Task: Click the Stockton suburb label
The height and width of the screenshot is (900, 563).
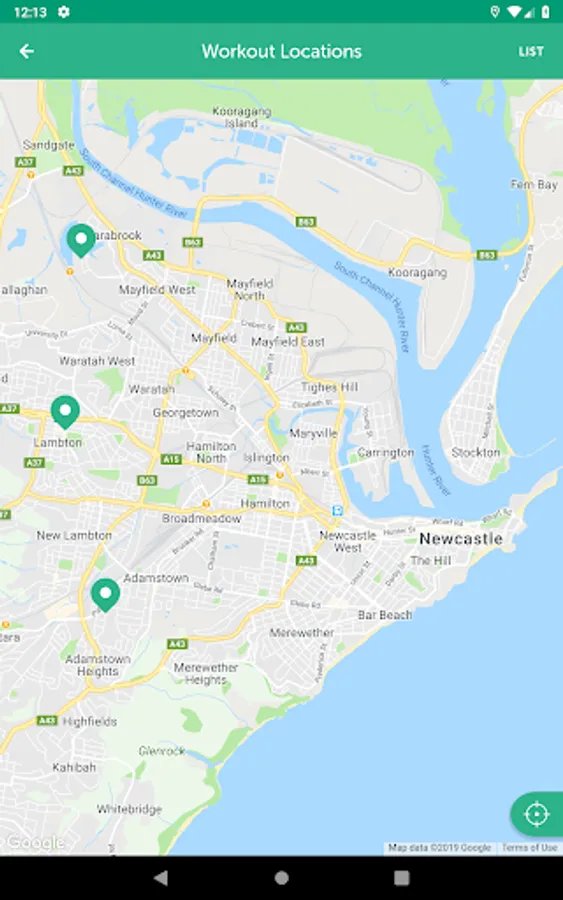Action: tap(476, 452)
